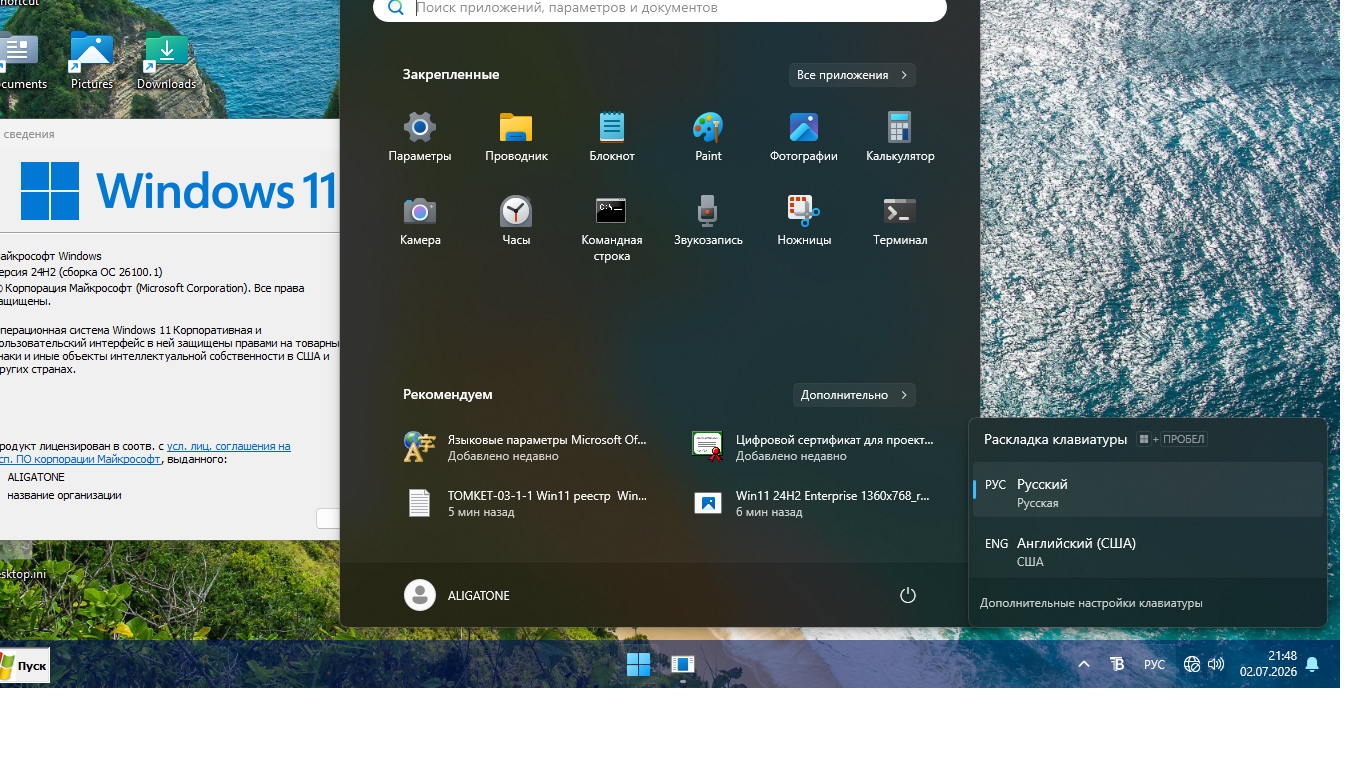
Task: Show hidden tray icons chevron
Action: tap(1084, 664)
